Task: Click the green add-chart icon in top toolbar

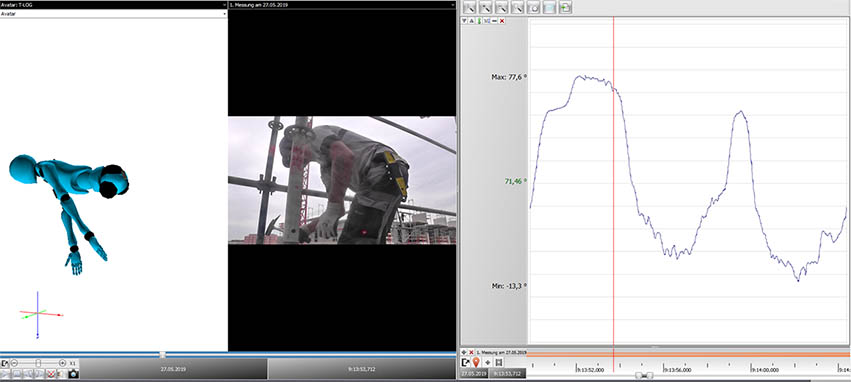Action: 566,8
